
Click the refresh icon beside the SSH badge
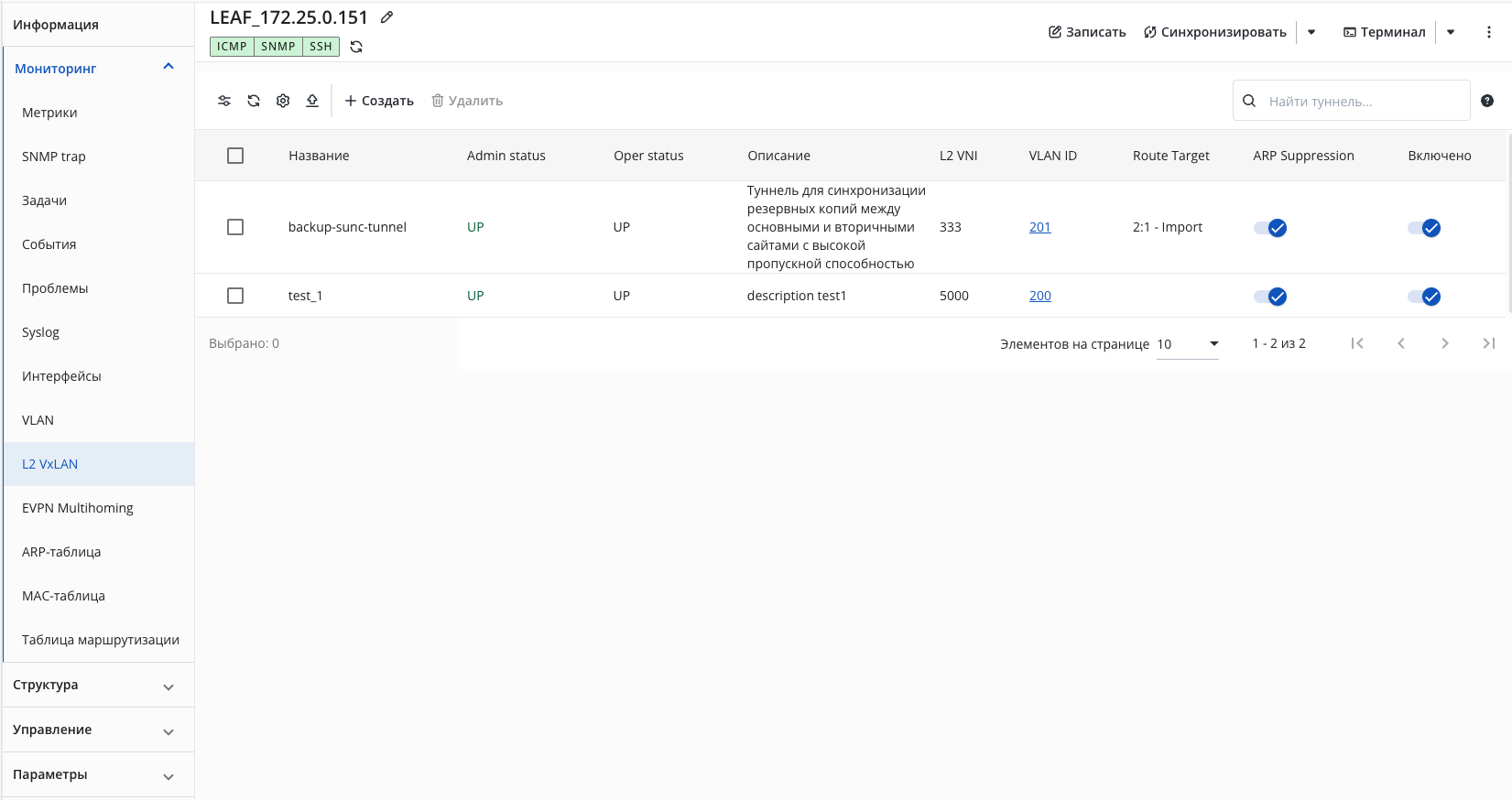point(356,47)
